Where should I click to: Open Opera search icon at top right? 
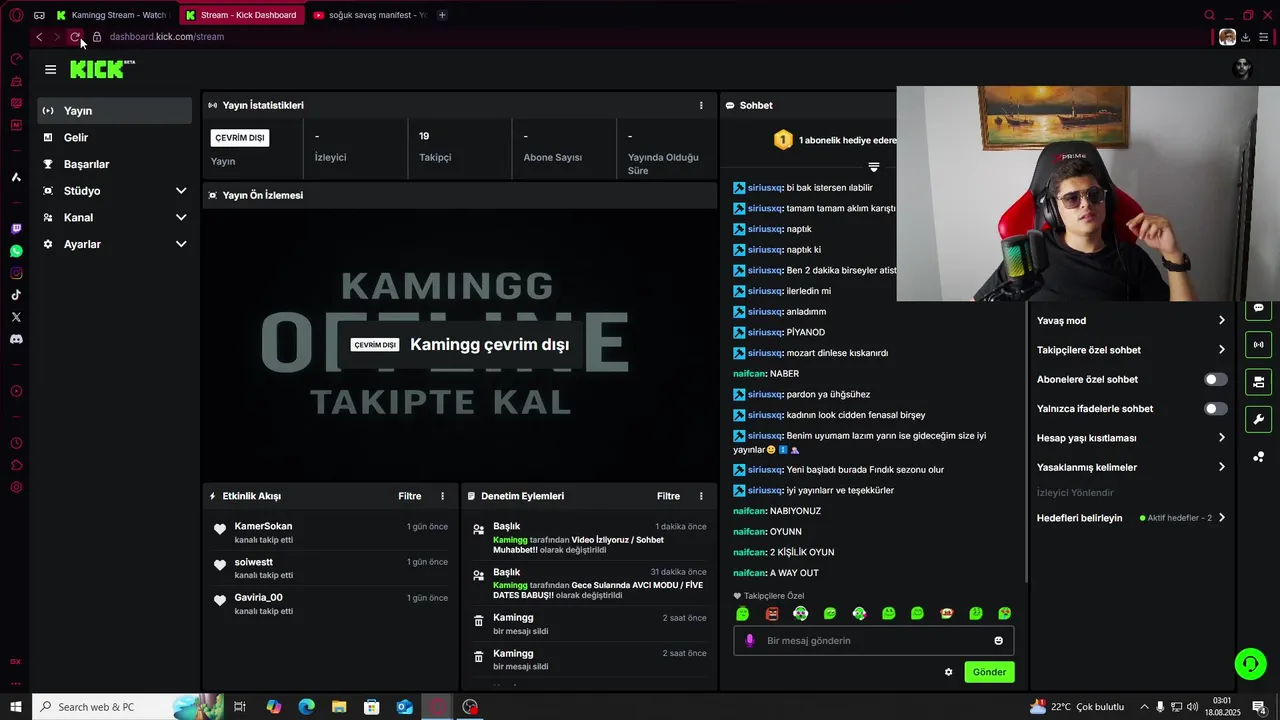click(x=1209, y=15)
